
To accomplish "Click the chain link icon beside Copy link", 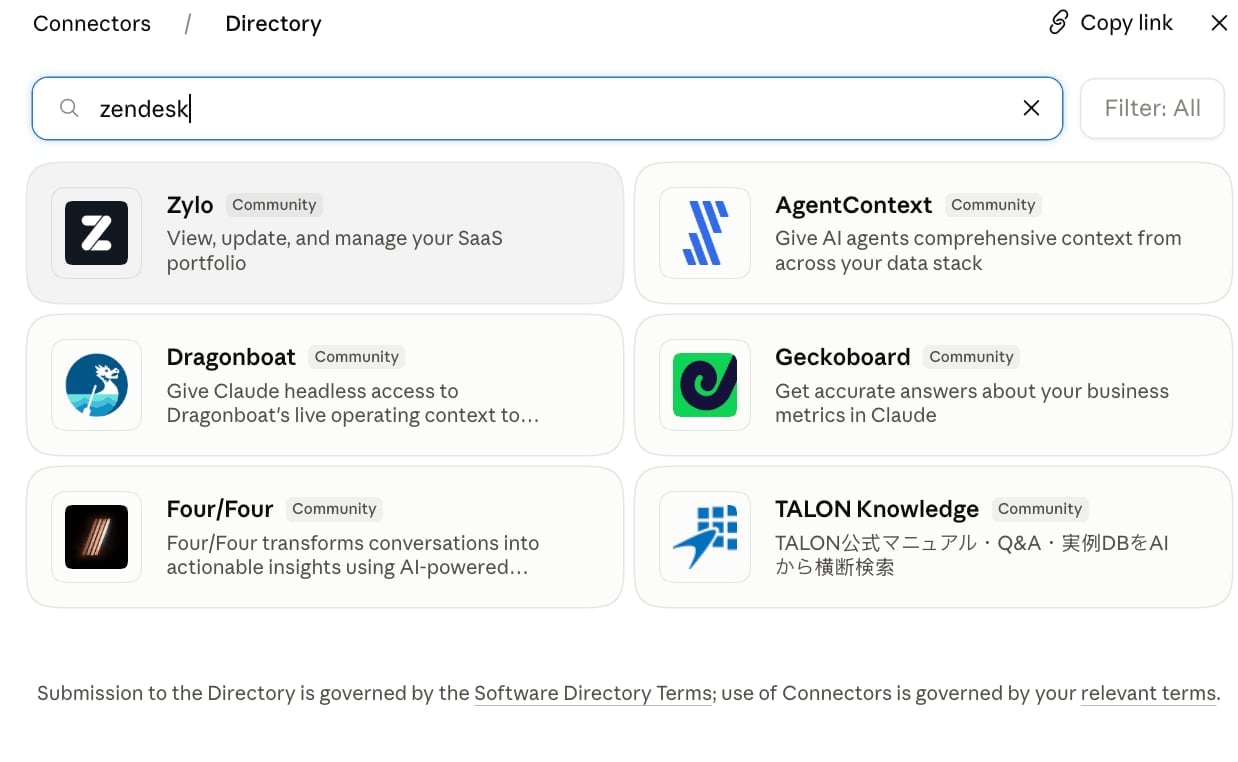I will pyautogui.click(x=1059, y=23).
